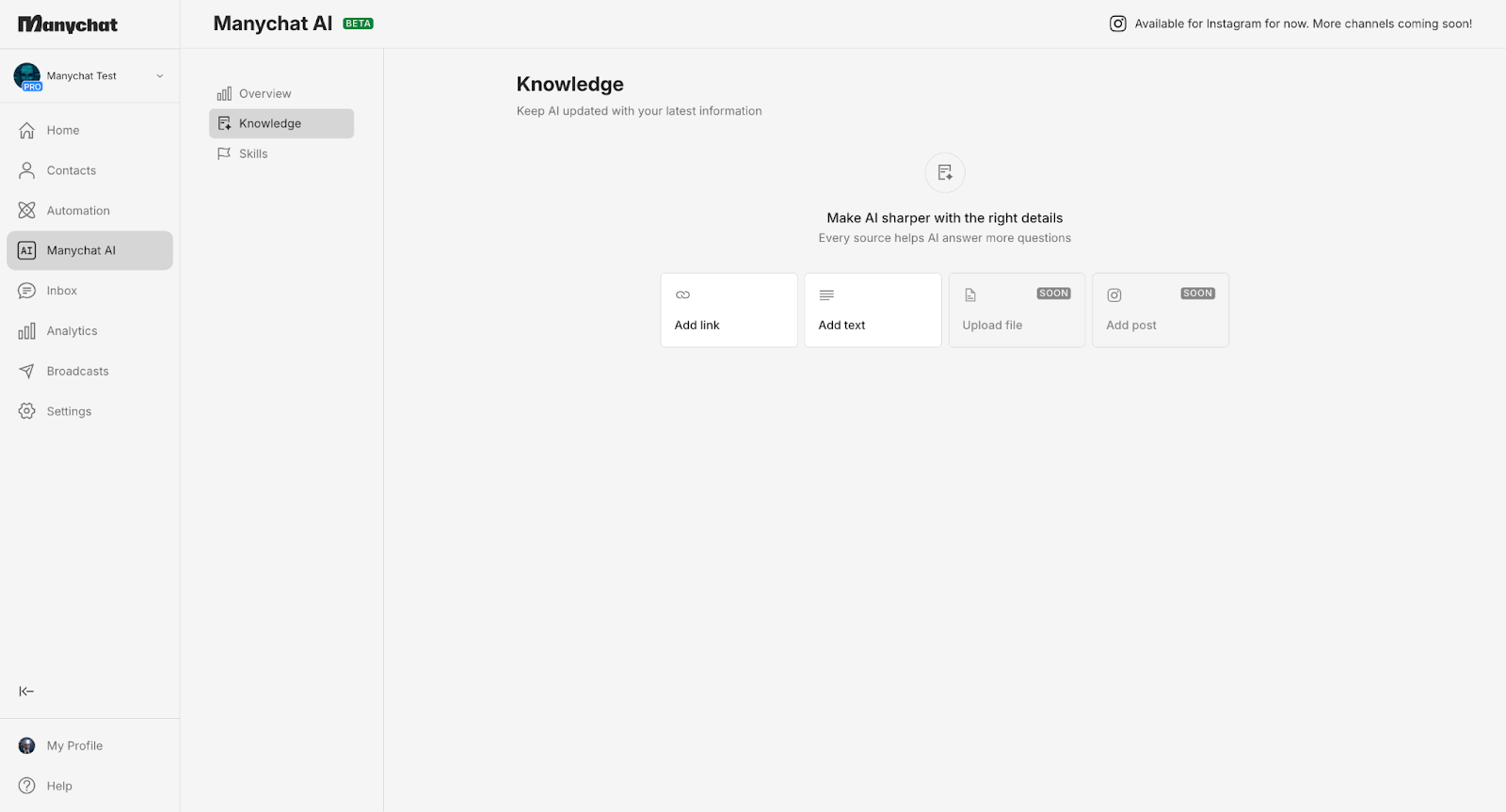This screenshot has height=812, width=1506.
Task: Click the Help question mark icon
Action: tap(27, 786)
